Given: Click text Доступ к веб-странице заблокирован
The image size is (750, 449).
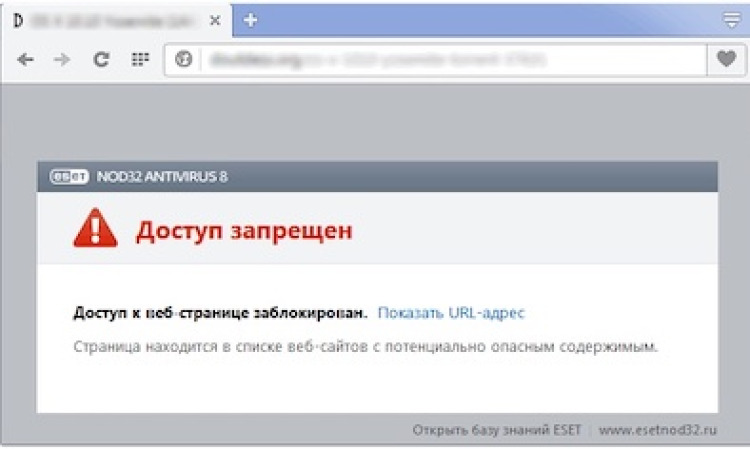Looking at the screenshot, I should click(220, 313).
